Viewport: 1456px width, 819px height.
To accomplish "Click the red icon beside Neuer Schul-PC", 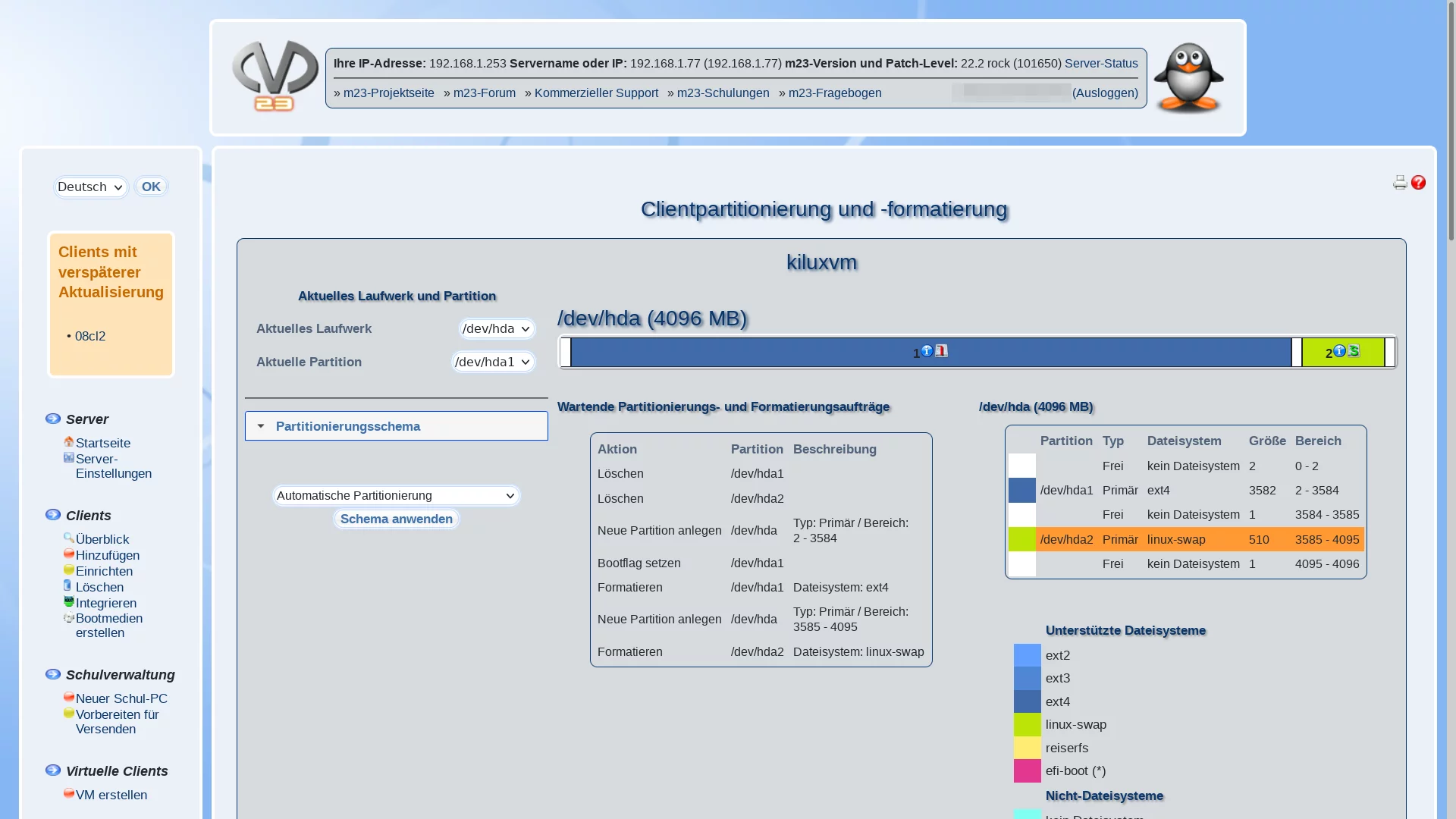I will [69, 697].
